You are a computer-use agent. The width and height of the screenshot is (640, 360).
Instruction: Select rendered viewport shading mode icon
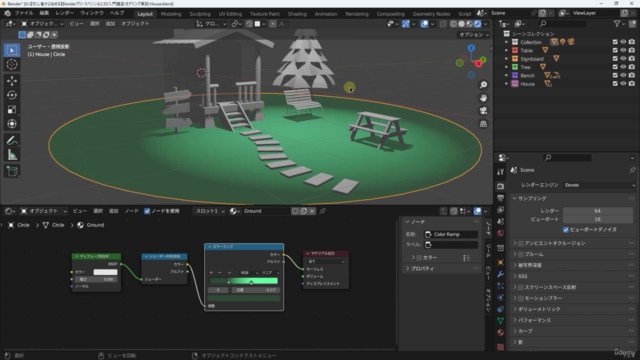478,24
